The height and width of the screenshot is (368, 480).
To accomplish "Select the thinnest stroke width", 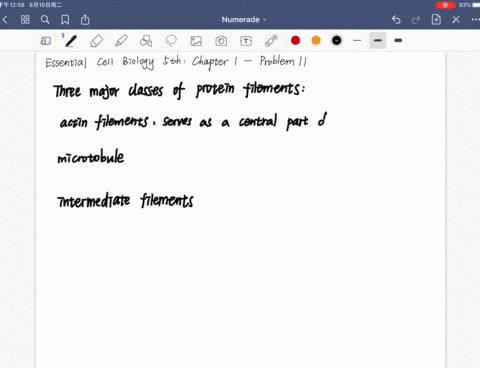I will coord(357,41).
